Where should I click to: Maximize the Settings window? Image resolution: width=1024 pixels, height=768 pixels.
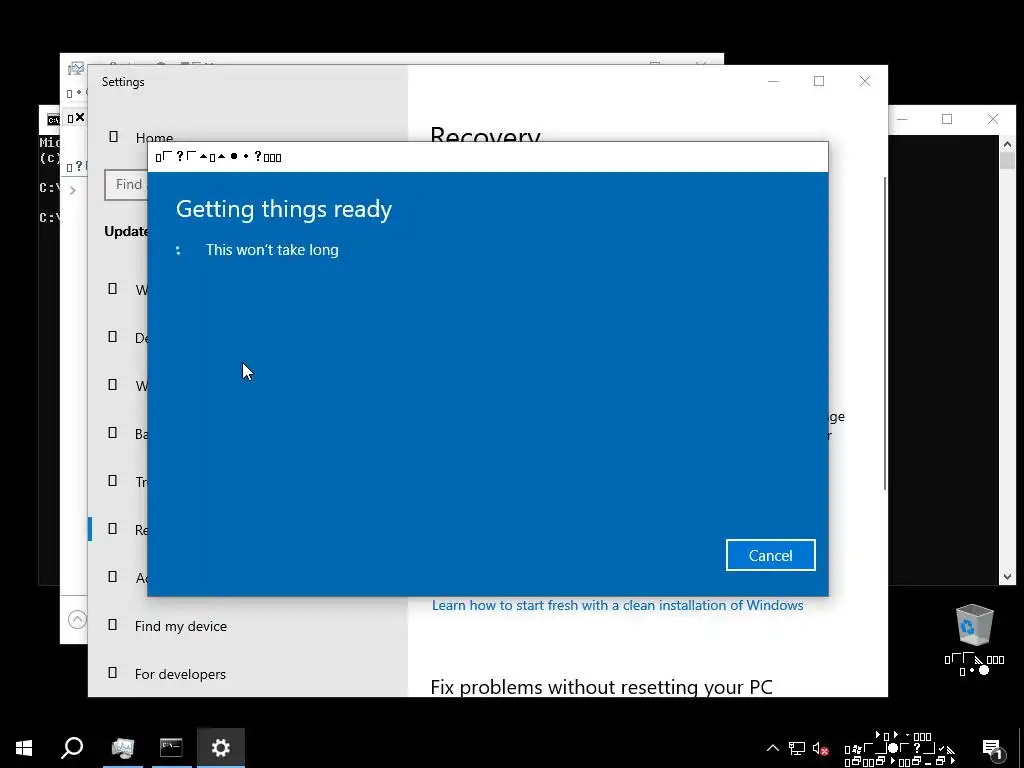click(819, 82)
